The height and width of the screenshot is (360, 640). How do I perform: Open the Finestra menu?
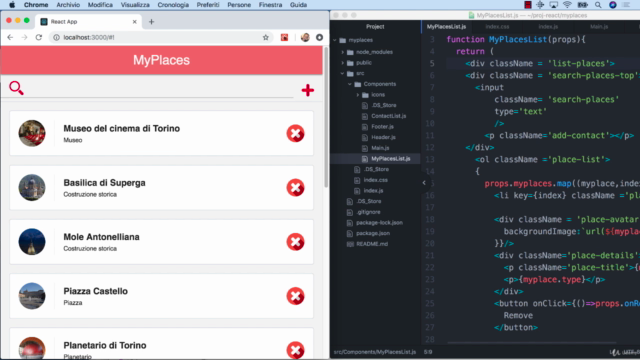tap(270, 5)
